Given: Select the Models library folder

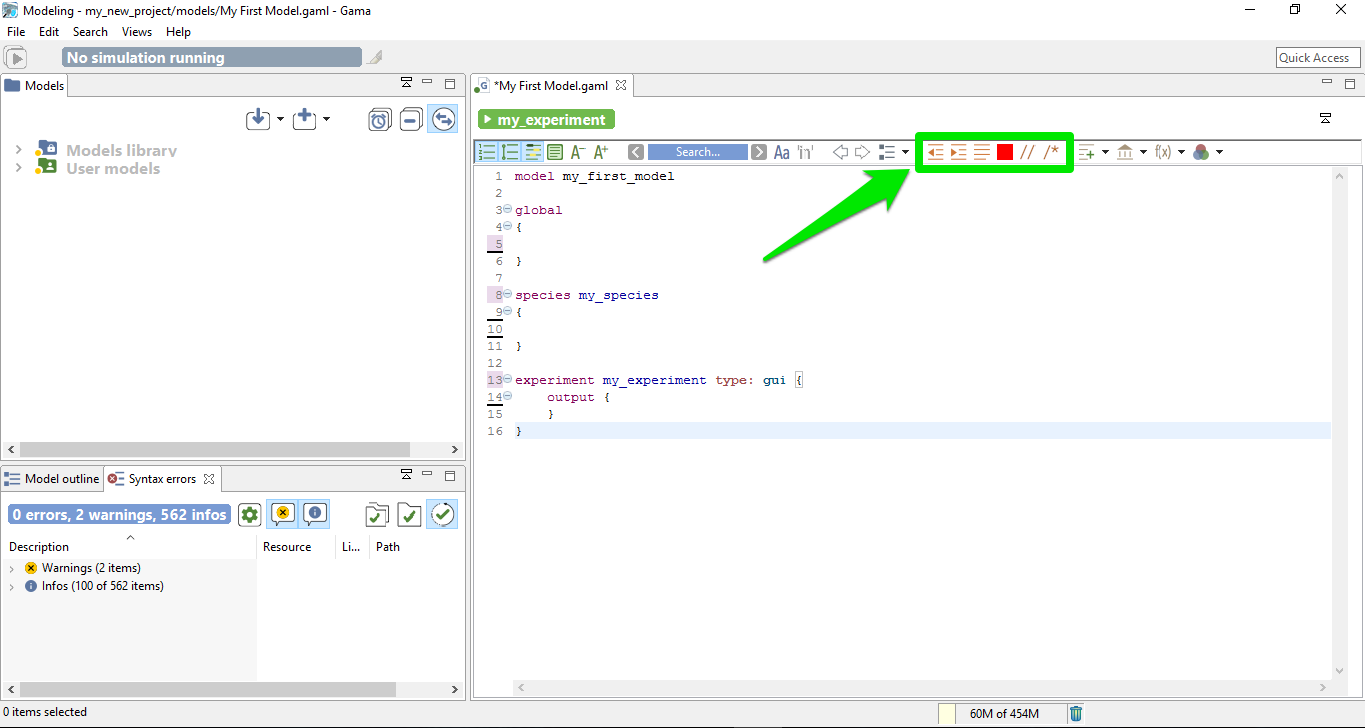Looking at the screenshot, I should coord(121,150).
